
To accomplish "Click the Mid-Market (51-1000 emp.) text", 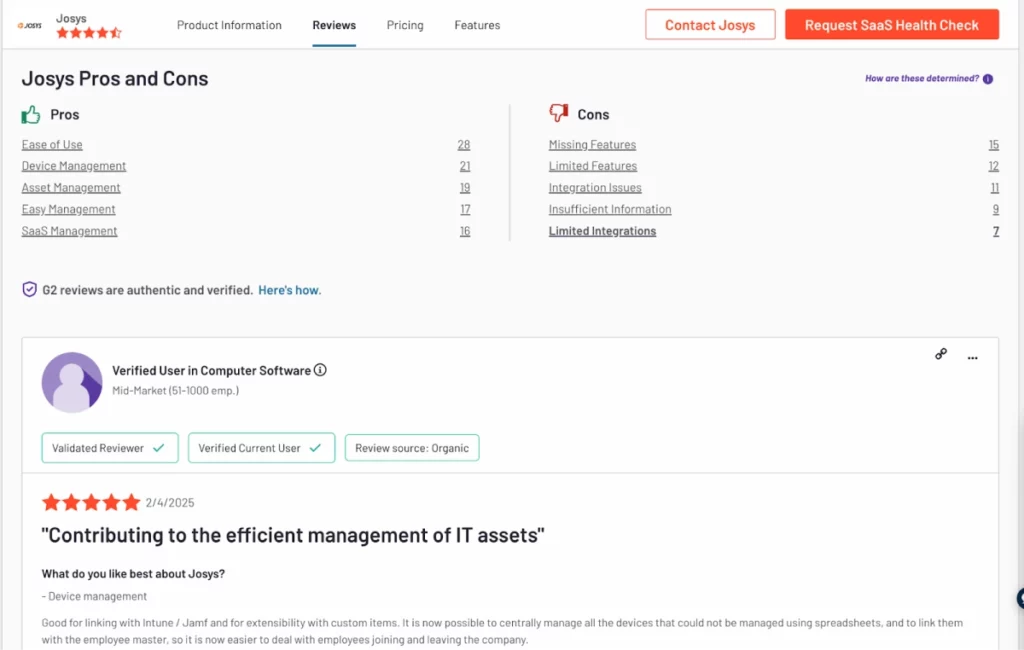I will click(176, 391).
